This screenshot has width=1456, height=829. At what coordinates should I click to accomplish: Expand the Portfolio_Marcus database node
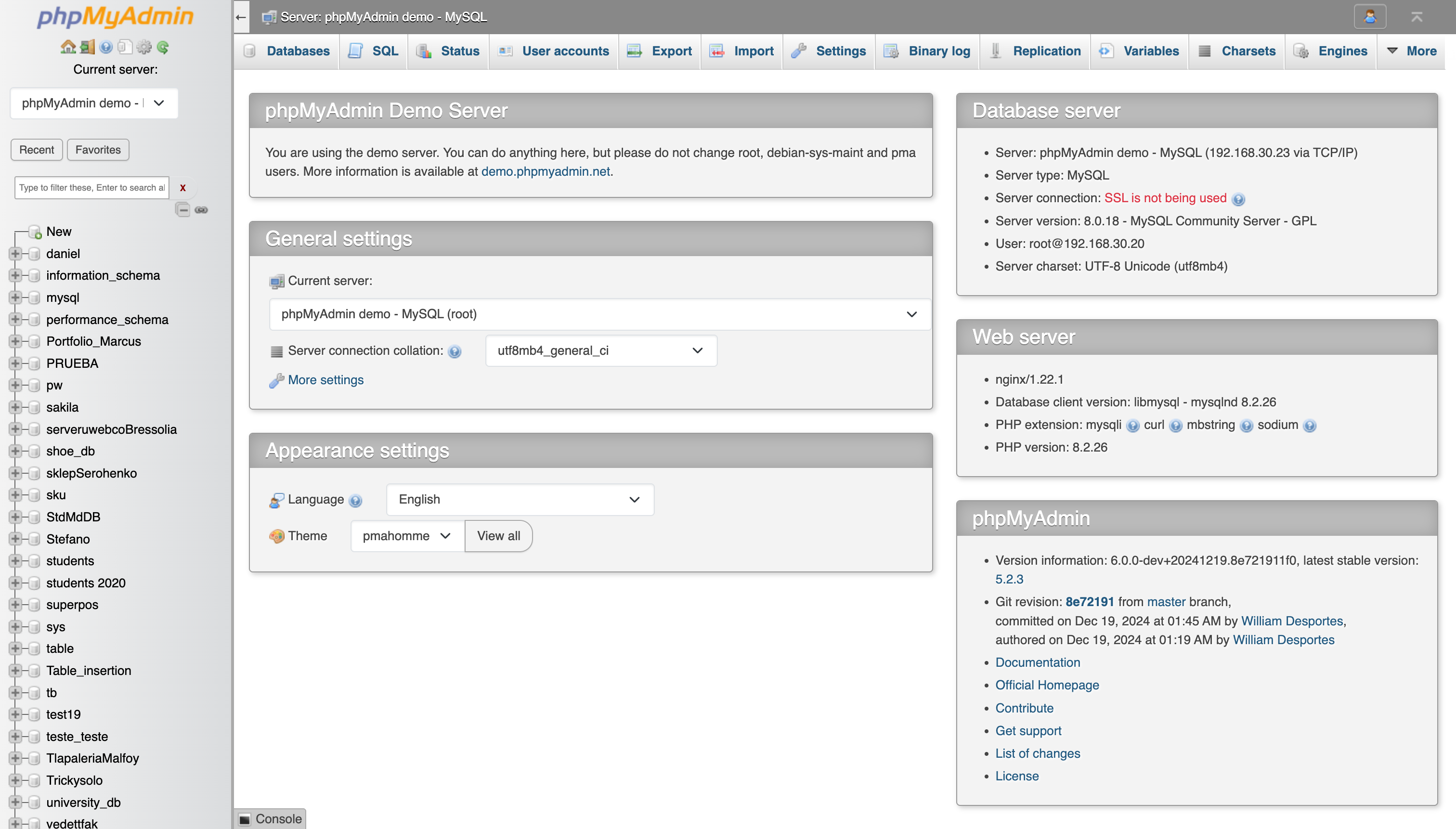click(15, 341)
